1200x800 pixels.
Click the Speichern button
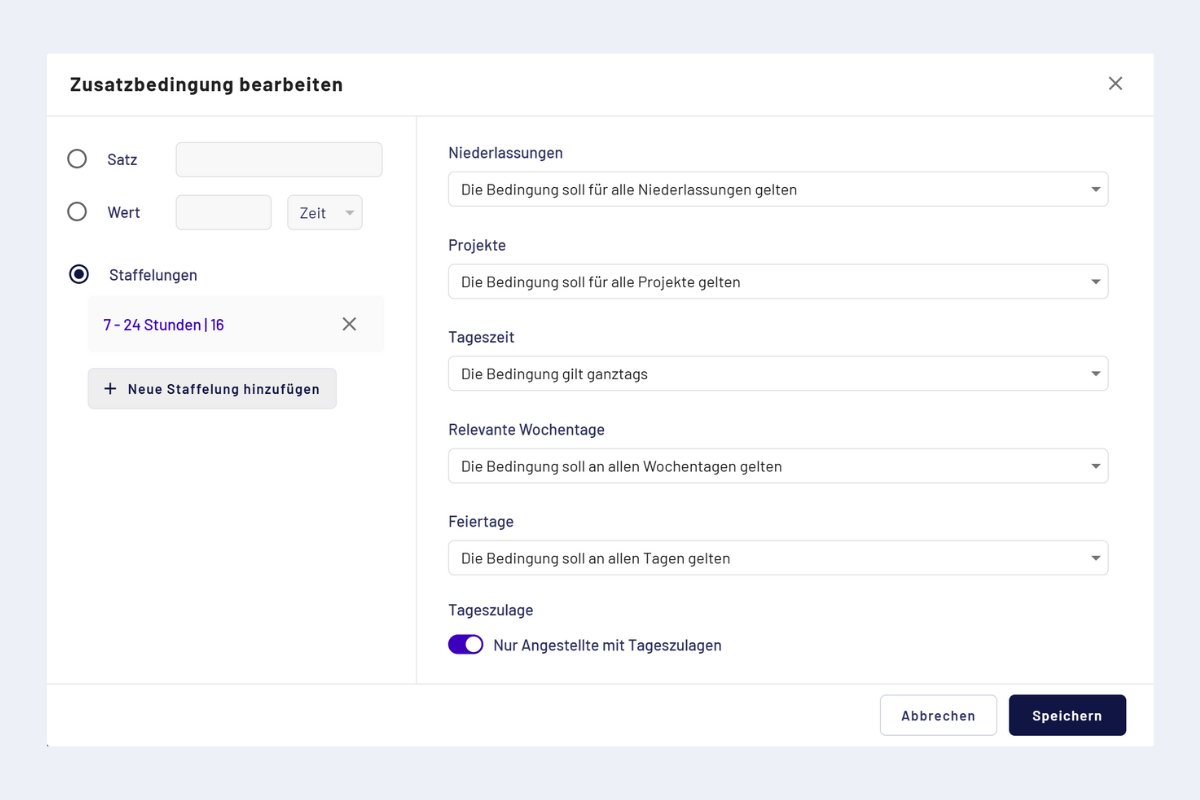point(1067,715)
